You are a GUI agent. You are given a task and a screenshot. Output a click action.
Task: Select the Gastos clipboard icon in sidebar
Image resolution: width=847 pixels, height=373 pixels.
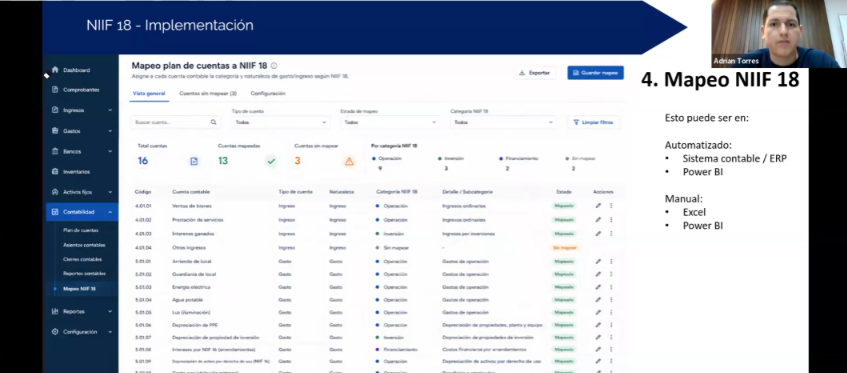55,131
